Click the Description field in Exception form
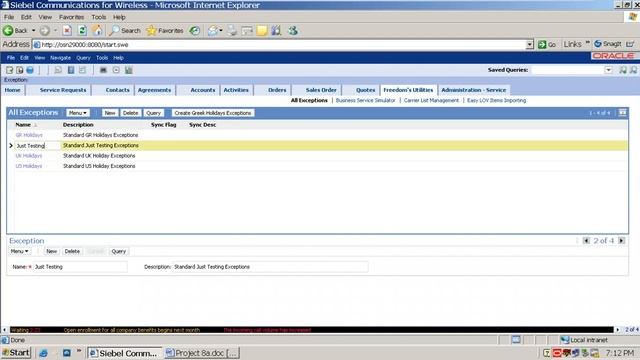Viewport: 640px width, 360px height. click(x=270, y=267)
